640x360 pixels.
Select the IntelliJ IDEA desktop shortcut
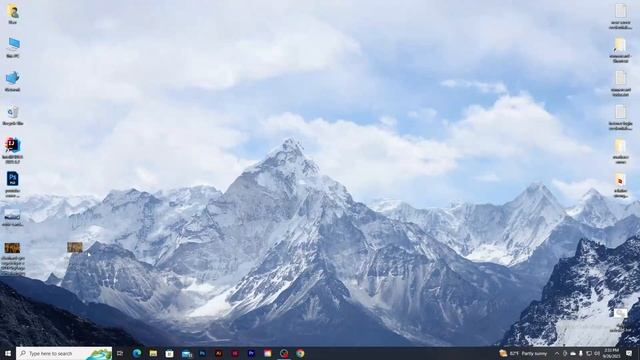[13, 150]
